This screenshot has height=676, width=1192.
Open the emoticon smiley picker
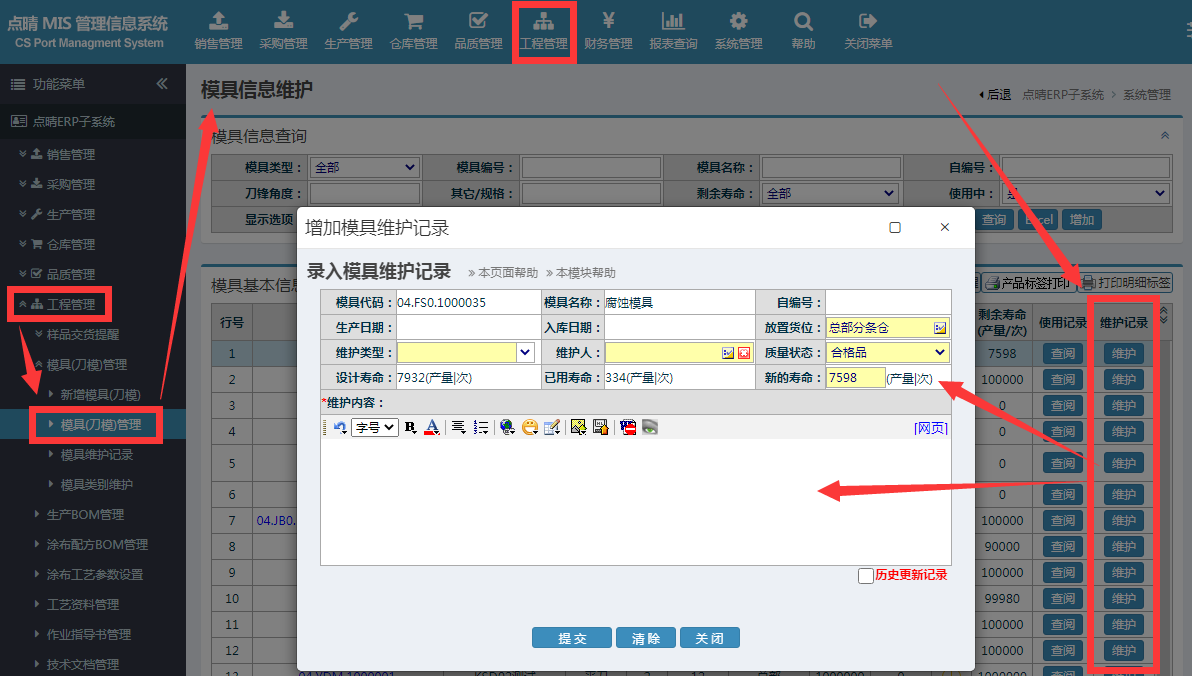pyautogui.click(x=530, y=427)
